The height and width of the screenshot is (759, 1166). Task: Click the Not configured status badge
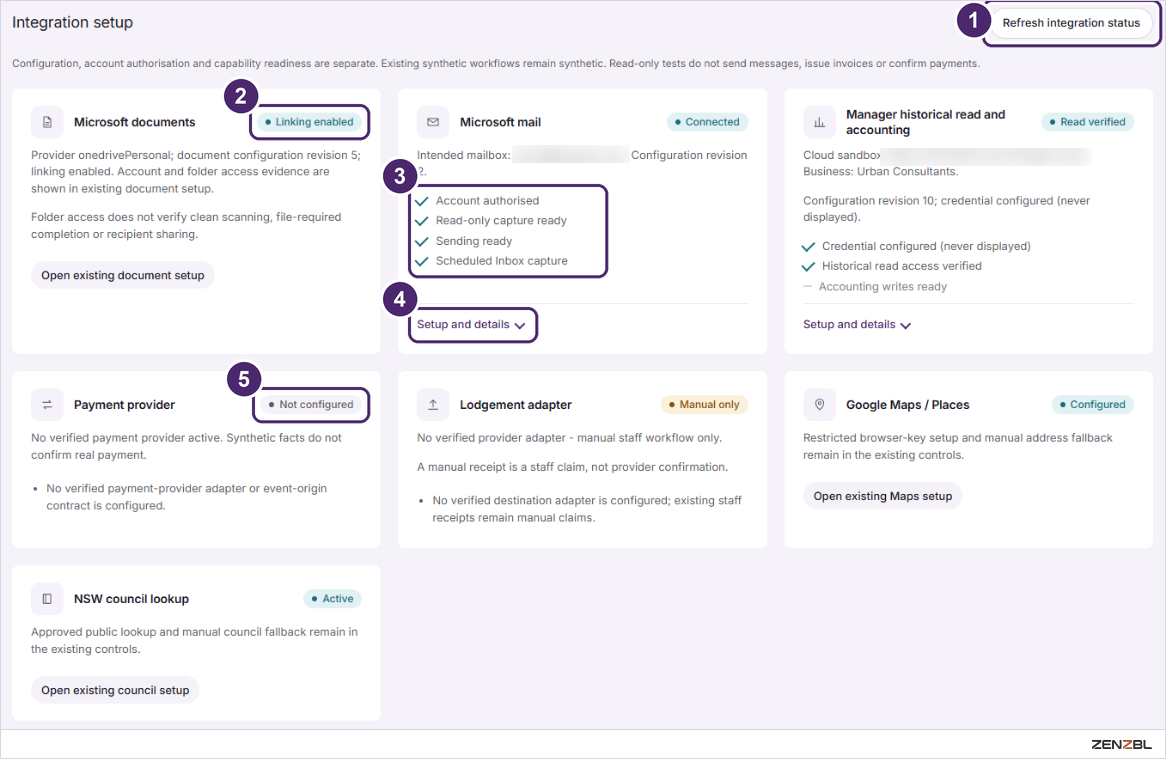pos(311,404)
